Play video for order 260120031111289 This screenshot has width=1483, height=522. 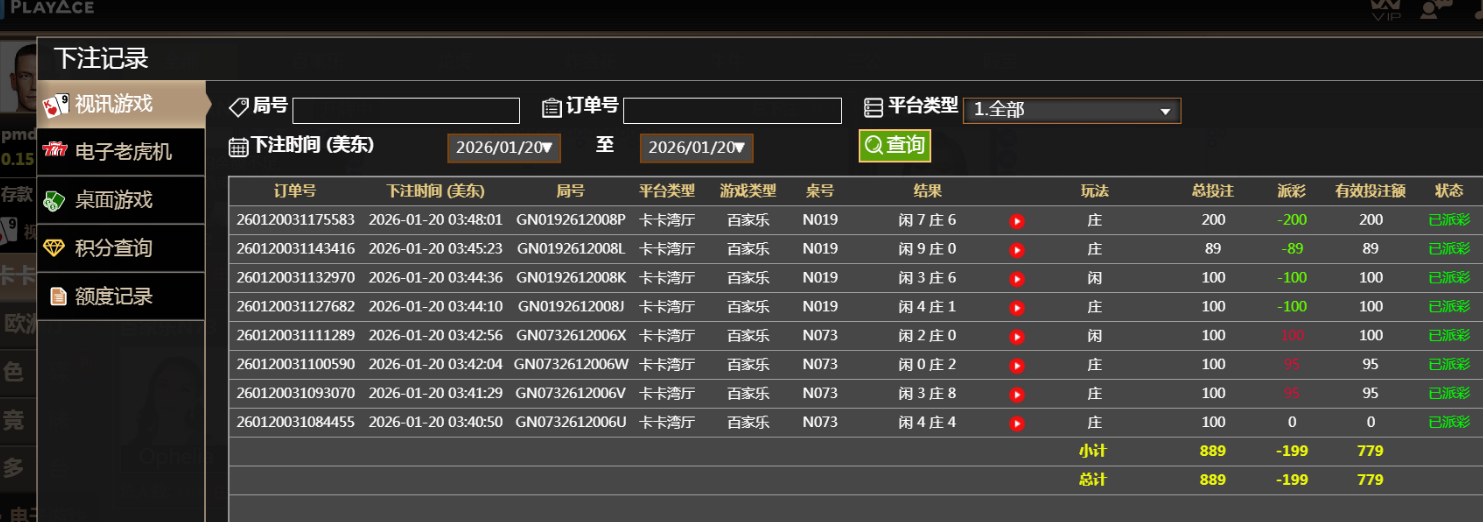pyautogui.click(x=1017, y=337)
